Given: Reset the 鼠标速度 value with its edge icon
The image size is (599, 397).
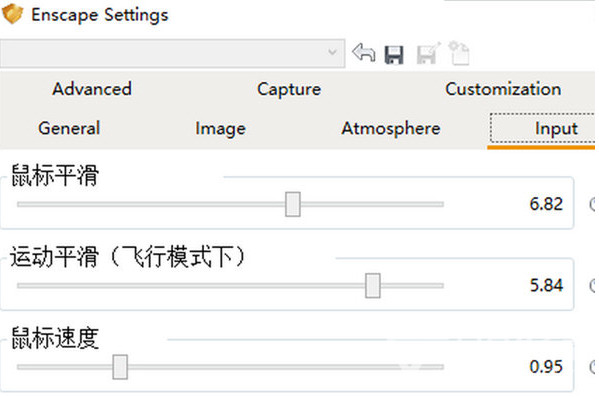Looking at the screenshot, I should point(593,367).
